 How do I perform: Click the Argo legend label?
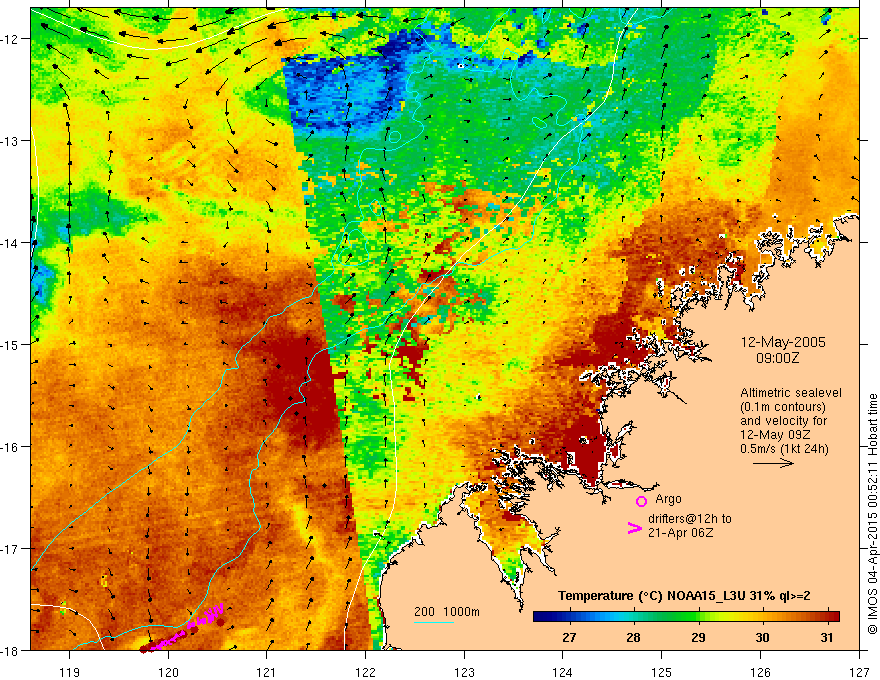click(x=668, y=499)
